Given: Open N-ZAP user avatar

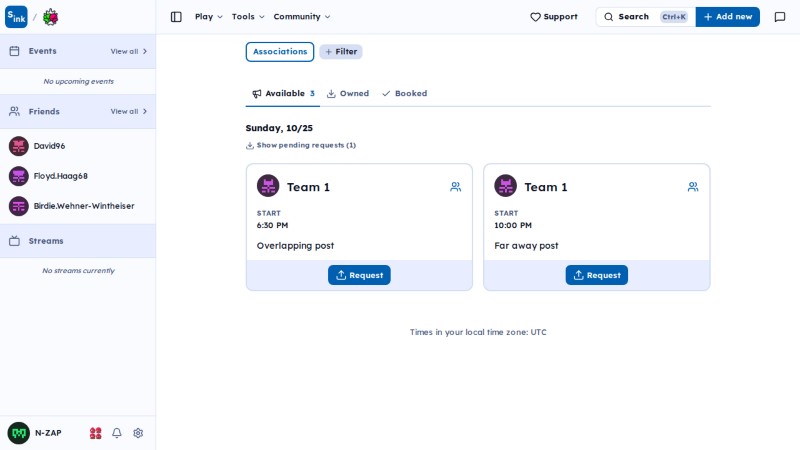Looking at the screenshot, I should tap(18, 433).
